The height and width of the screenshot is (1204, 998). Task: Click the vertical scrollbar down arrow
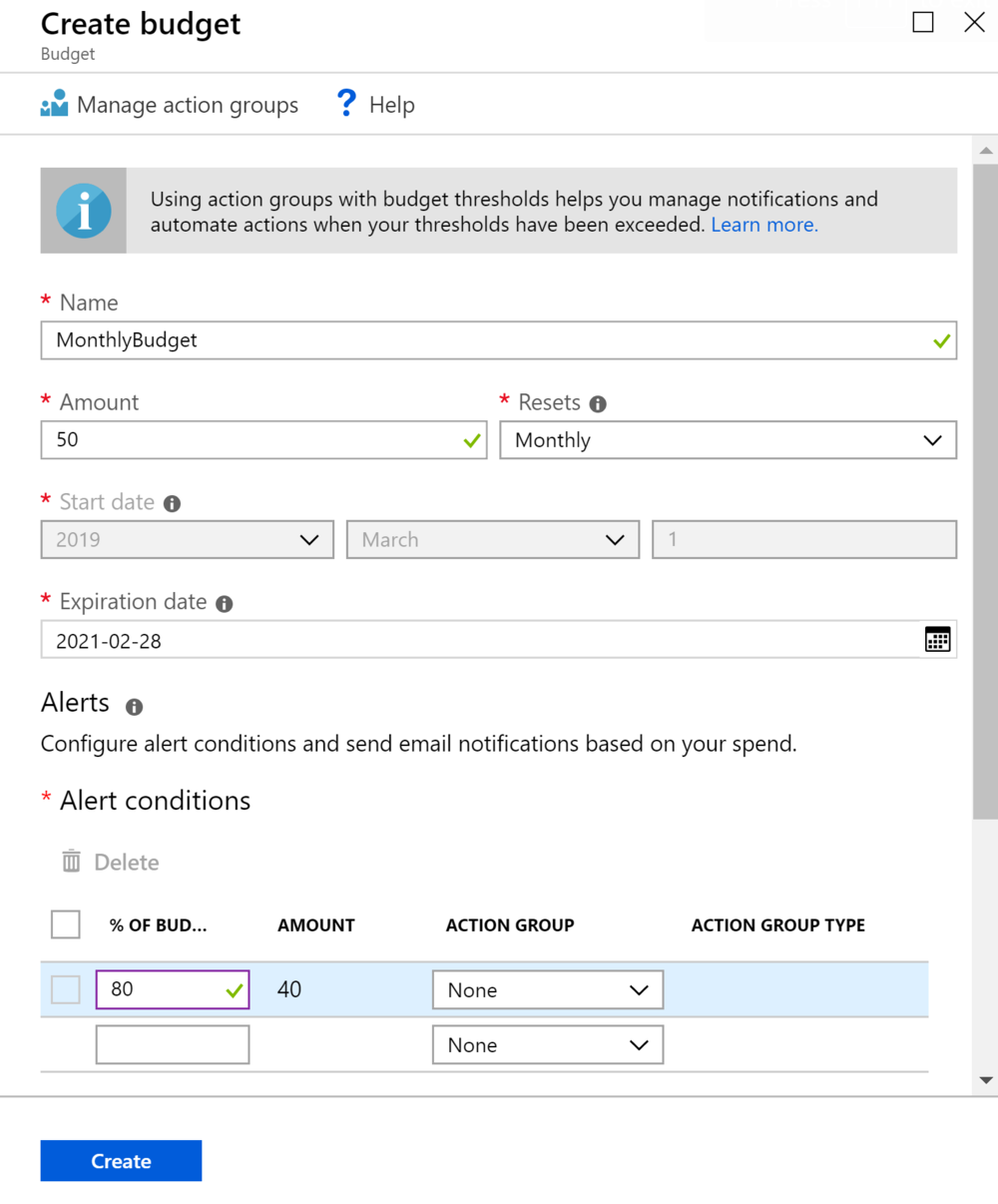[986, 1080]
